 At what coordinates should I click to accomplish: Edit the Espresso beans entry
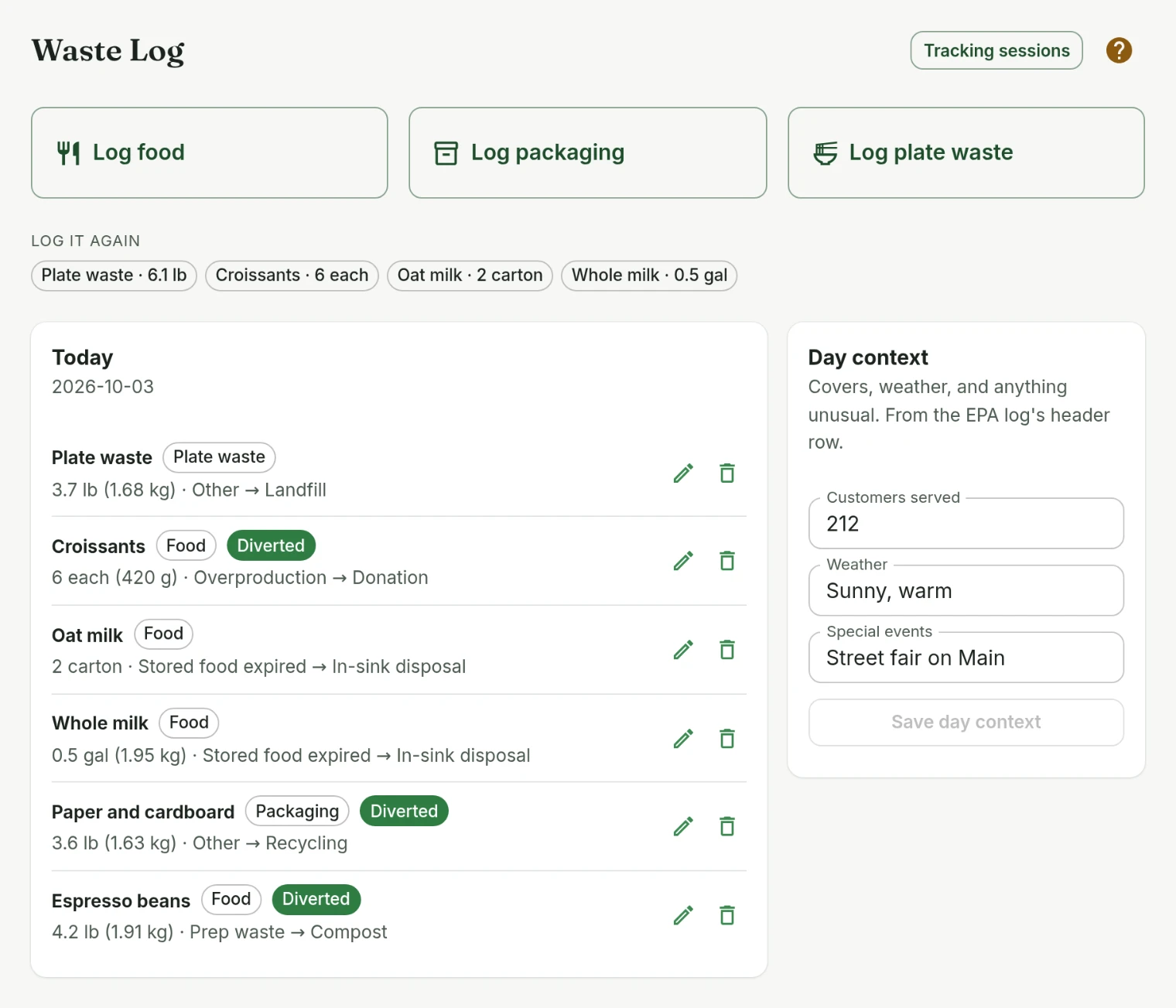[683, 916]
